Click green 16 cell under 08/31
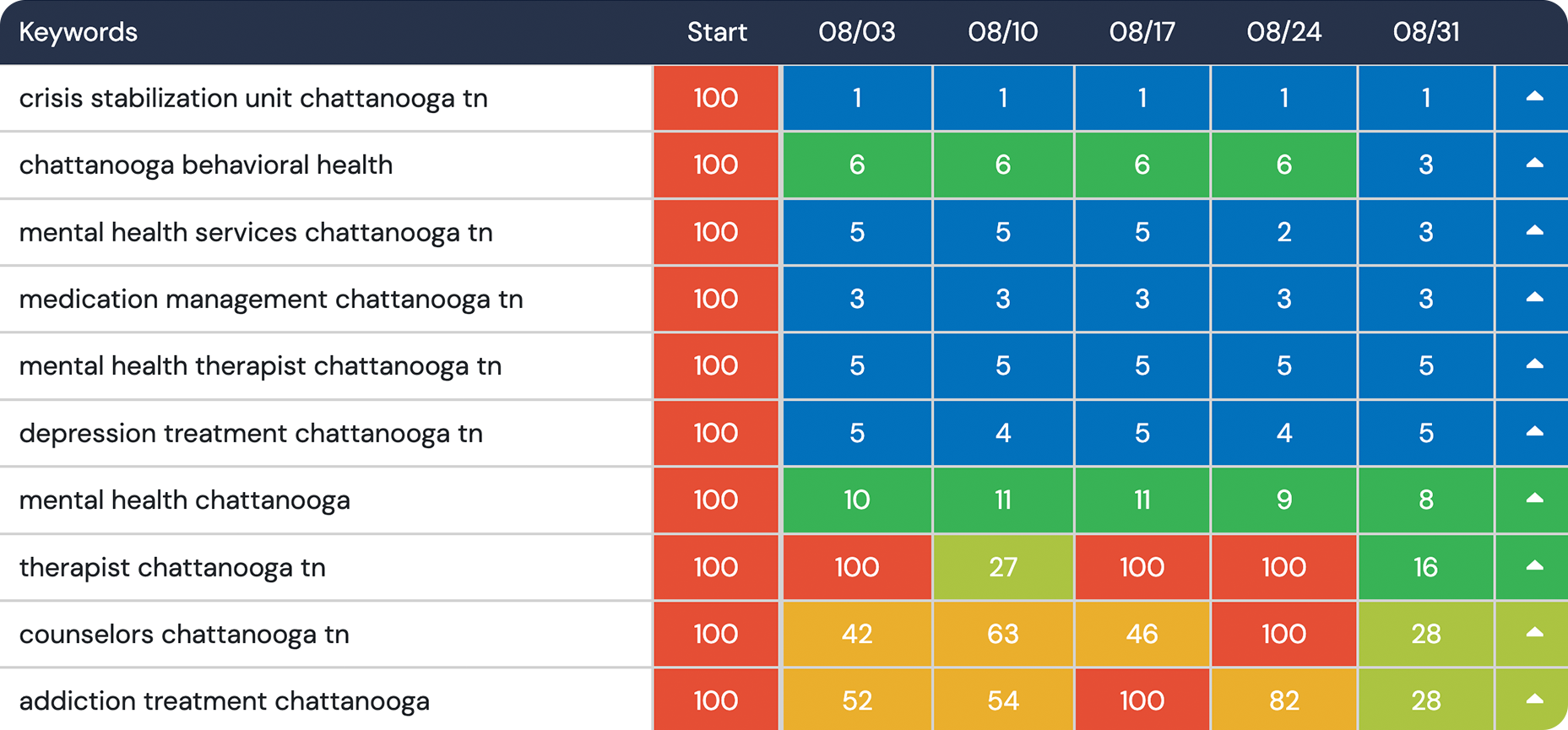This screenshot has width=1568, height=730. pos(1425,566)
